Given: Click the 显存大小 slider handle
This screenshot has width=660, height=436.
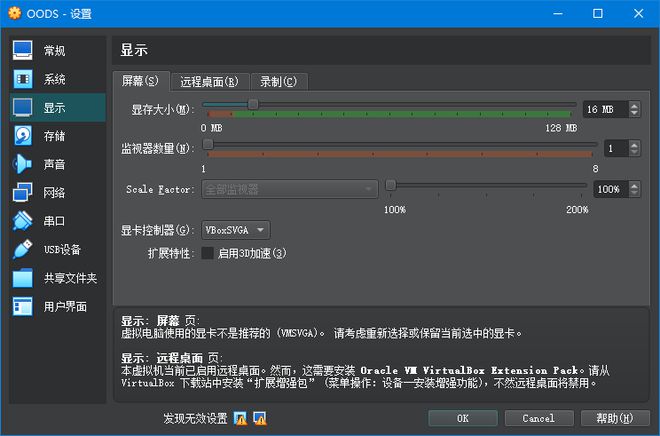Looking at the screenshot, I should click(253, 104).
